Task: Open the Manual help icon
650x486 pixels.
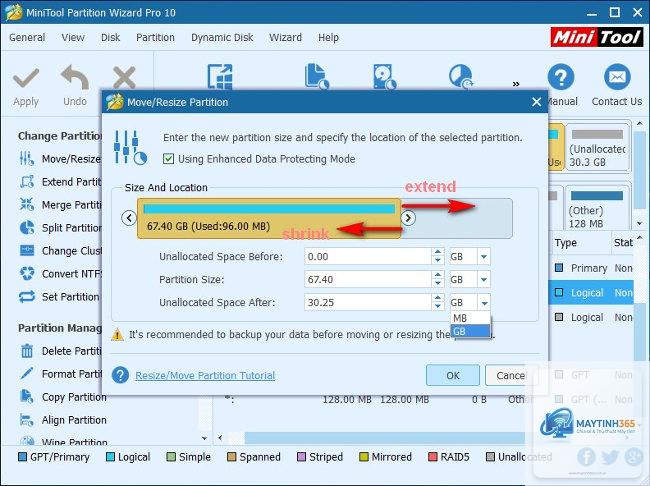Action: (560, 77)
